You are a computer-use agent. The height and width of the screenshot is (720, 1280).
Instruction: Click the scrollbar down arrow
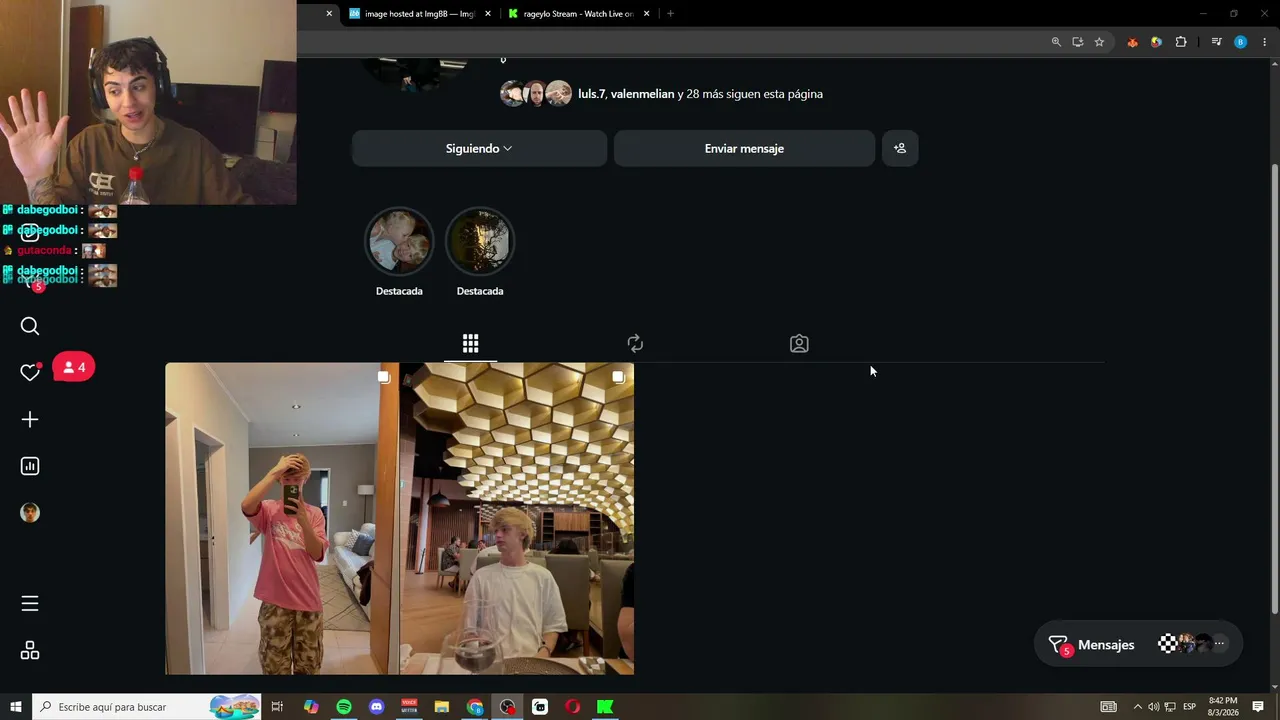pos(1274,686)
